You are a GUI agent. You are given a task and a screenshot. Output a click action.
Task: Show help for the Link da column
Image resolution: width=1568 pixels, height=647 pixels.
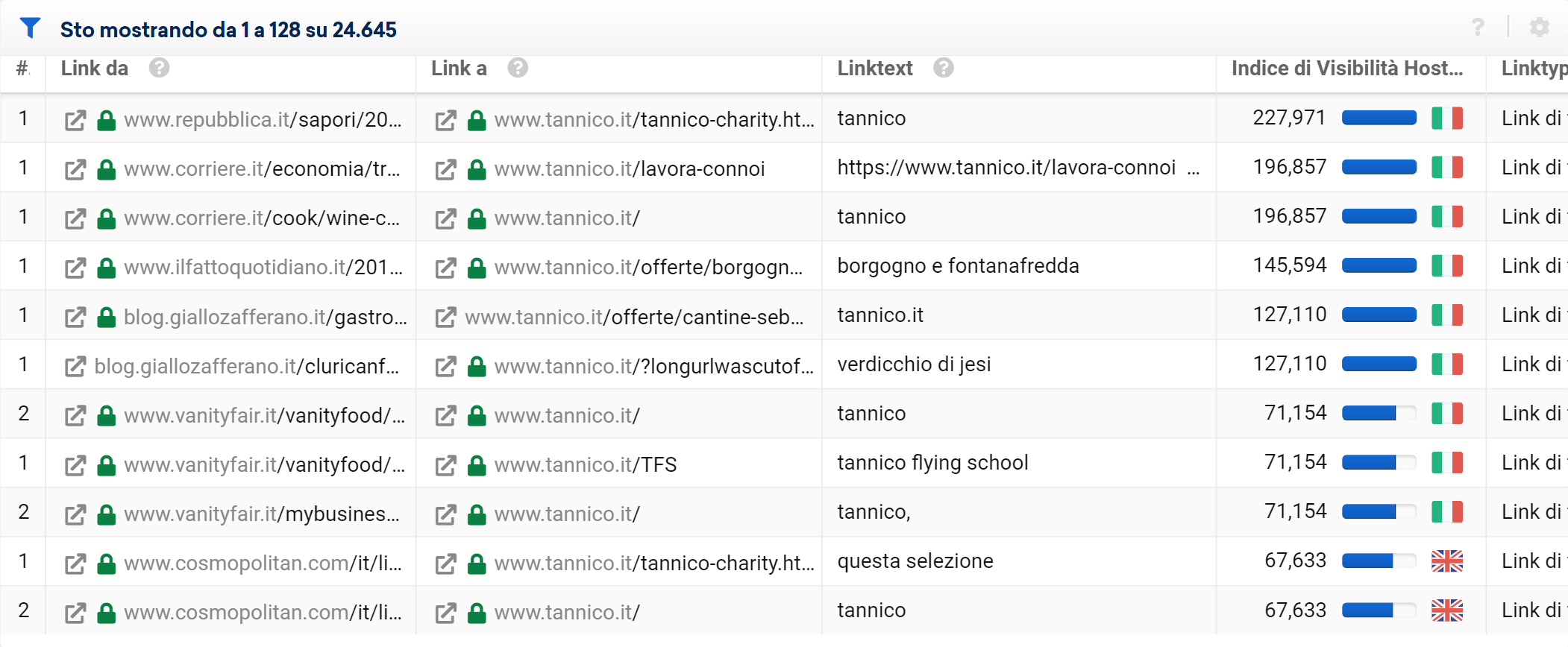click(x=159, y=68)
